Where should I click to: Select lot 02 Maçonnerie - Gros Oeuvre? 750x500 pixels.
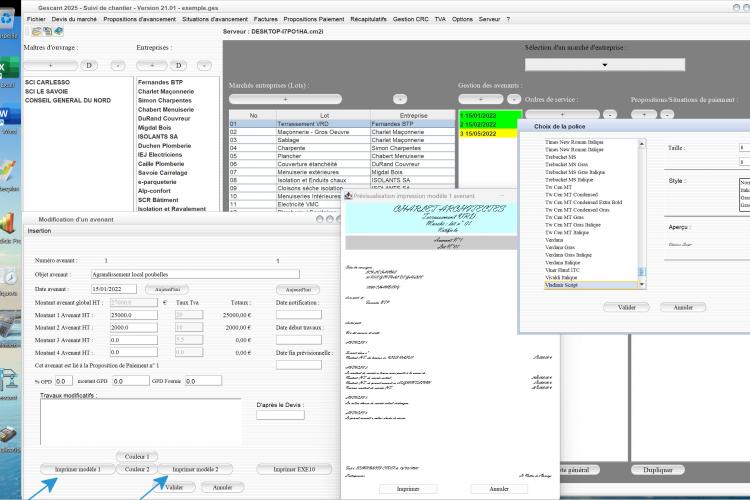point(342,132)
